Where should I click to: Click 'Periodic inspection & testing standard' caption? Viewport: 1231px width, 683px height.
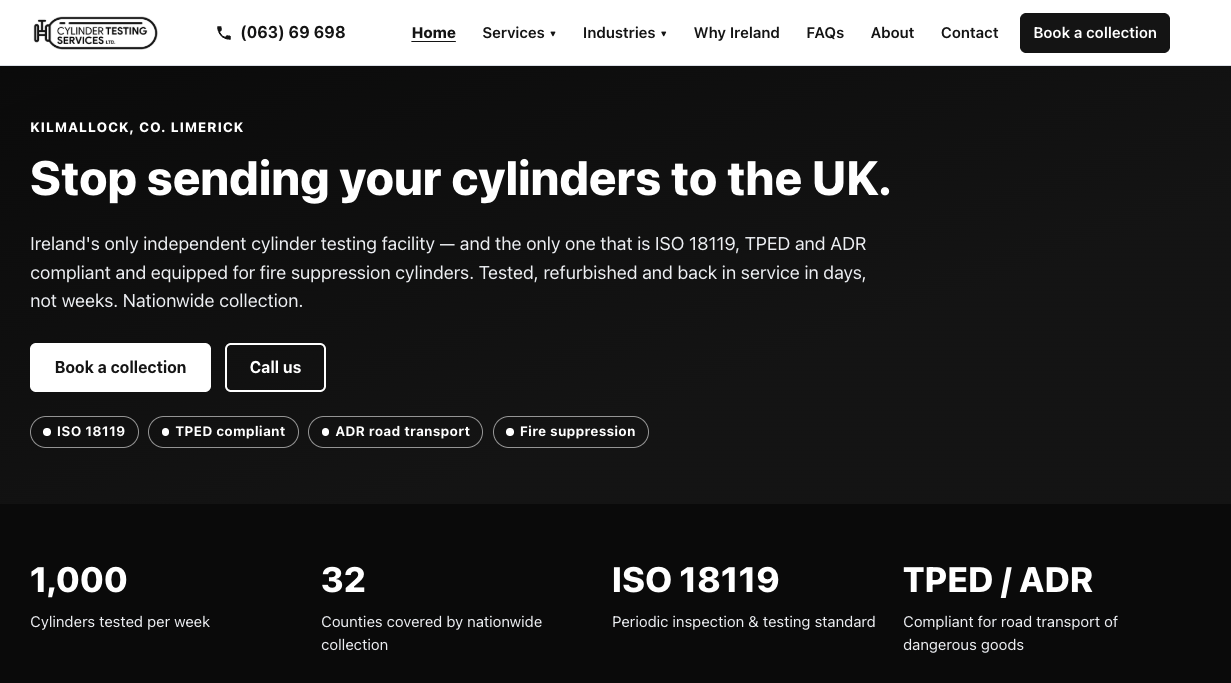tap(744, 622)
